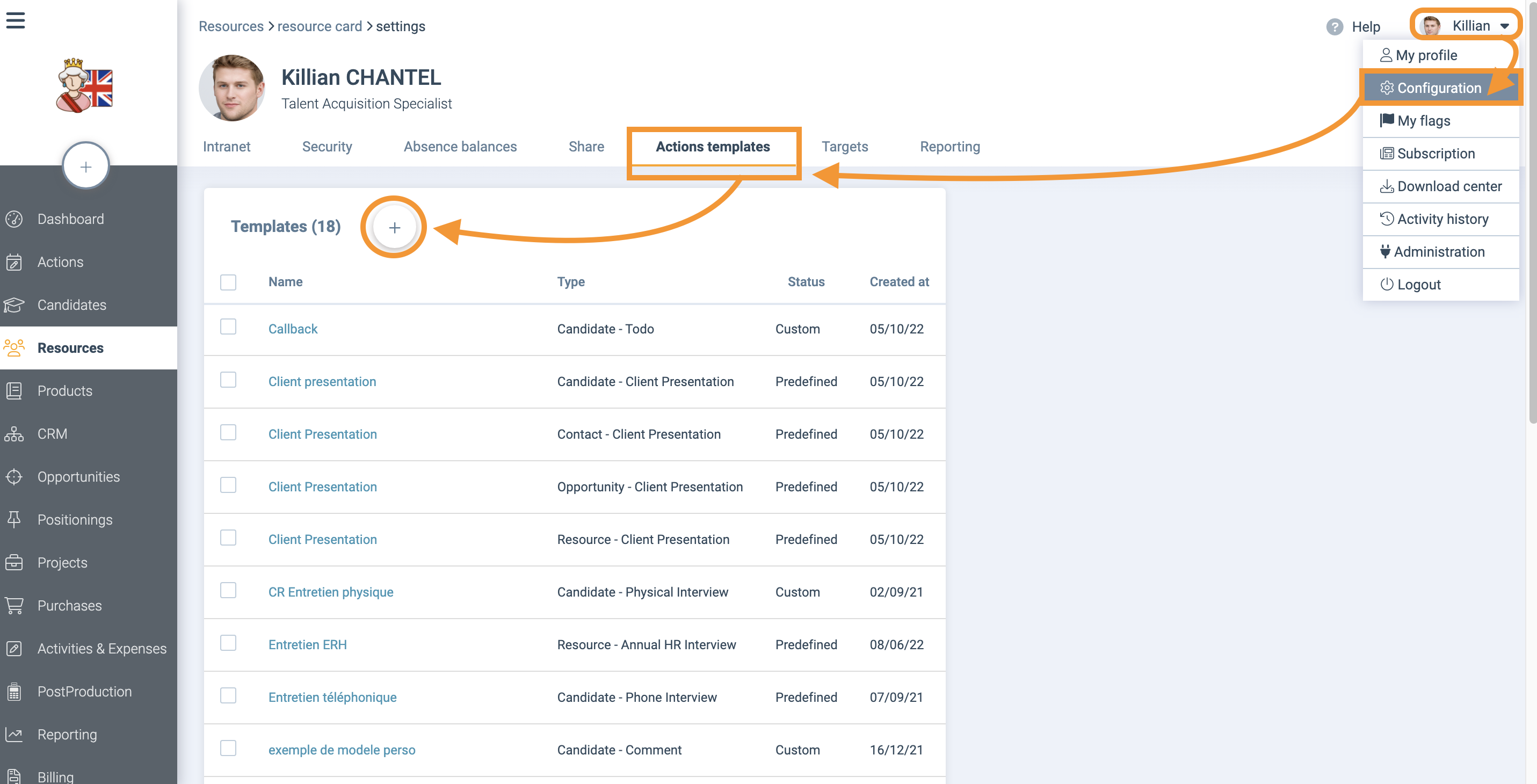
Task: Open the Administration menu entry
Action: (1440, 252)
